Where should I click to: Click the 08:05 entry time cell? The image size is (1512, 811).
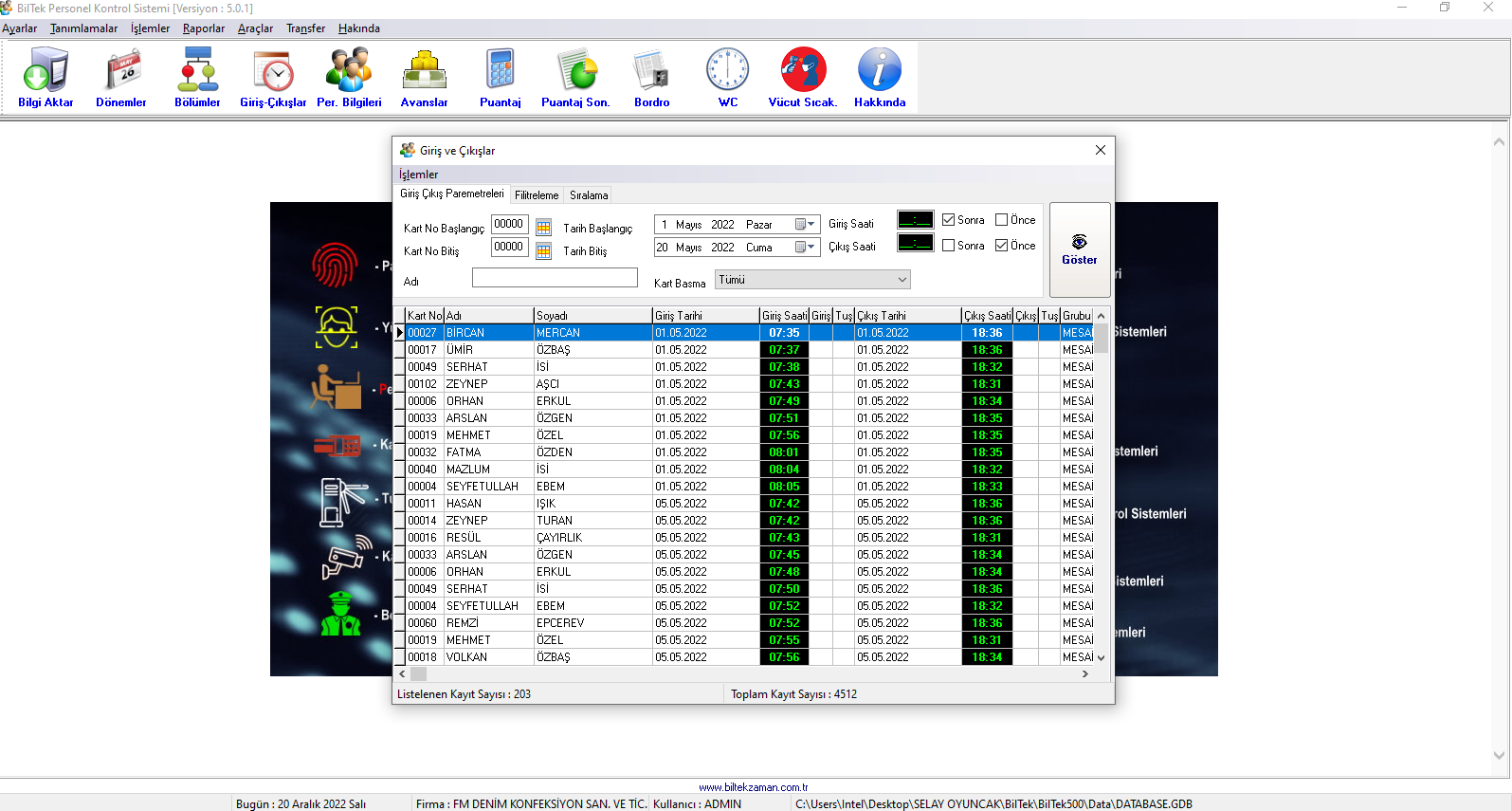[x=784, y=487]
